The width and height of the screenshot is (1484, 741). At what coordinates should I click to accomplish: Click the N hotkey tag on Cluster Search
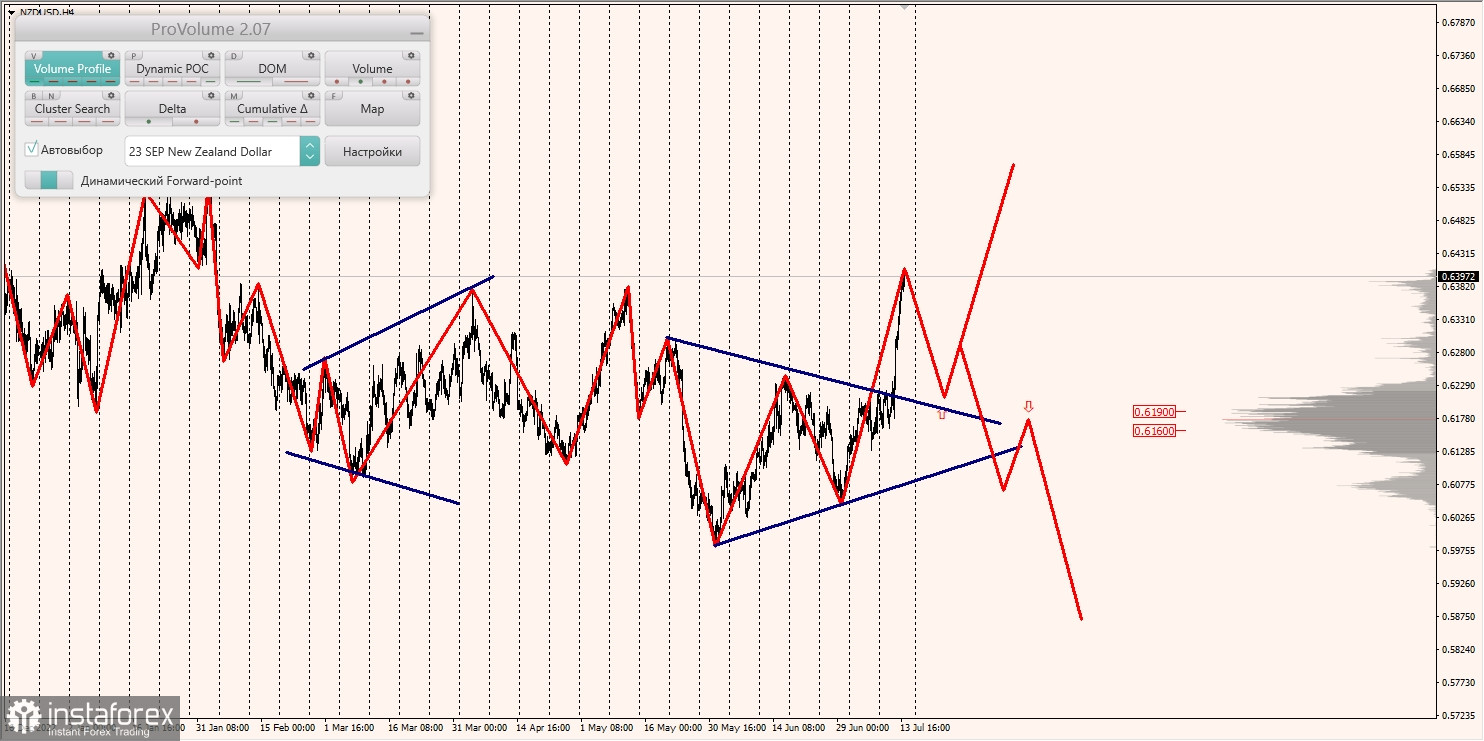pyautogui.click(x=50, y=96)
